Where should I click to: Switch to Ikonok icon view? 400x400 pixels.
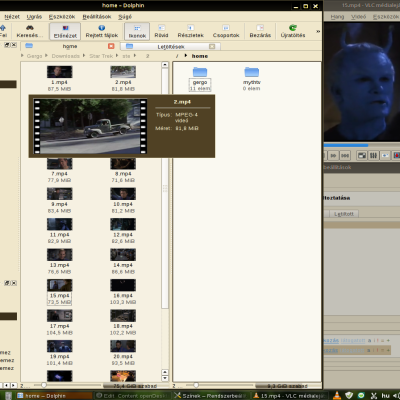(137, 31)
